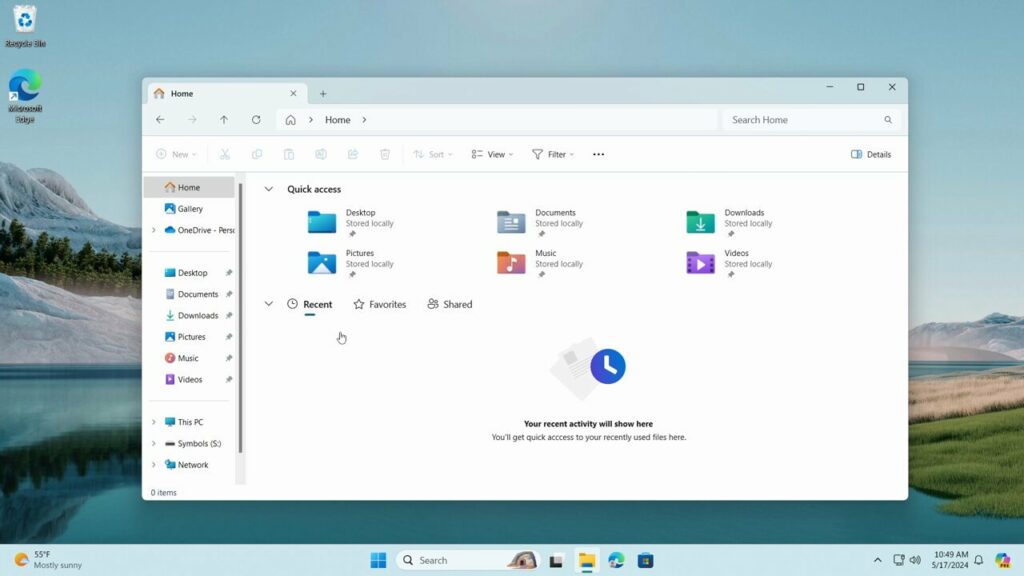Click the Copy icon in toolbar
This screenshot has width=1024, height=576.
257,154
